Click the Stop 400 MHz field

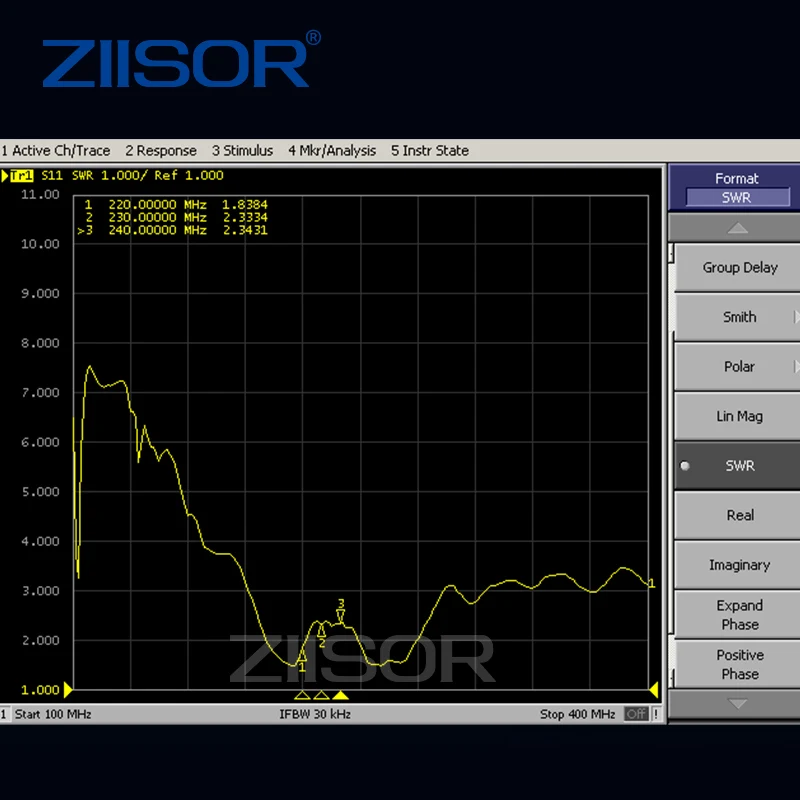(578, 714)
